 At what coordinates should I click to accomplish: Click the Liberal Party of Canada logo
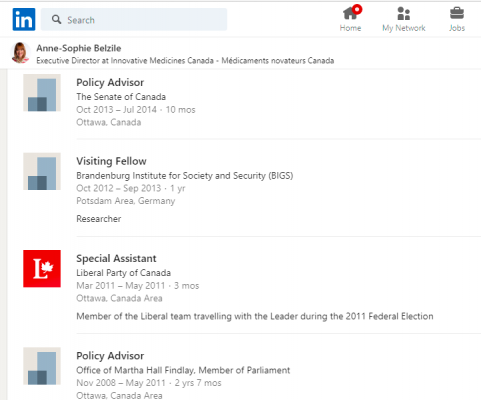(42, 269)
